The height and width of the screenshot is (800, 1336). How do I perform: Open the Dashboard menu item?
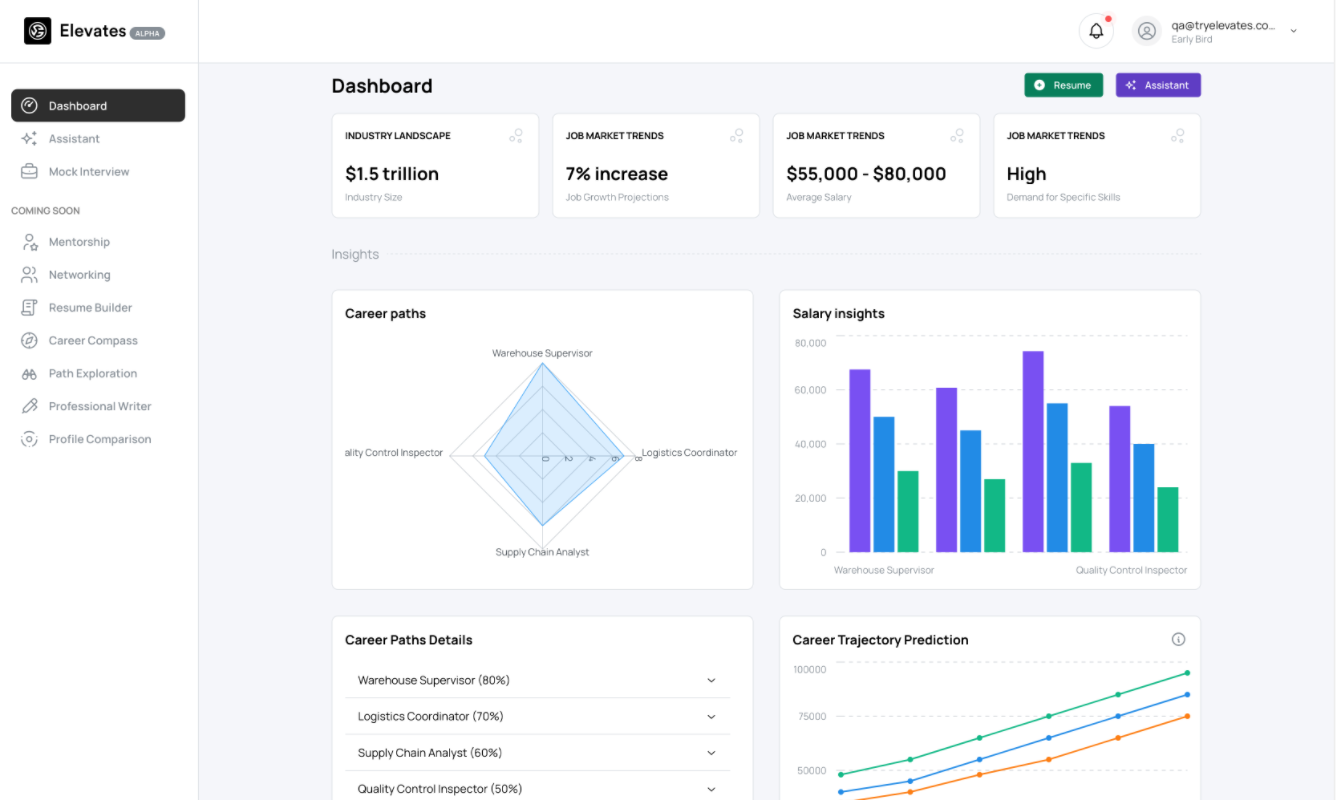coord(98,106)
